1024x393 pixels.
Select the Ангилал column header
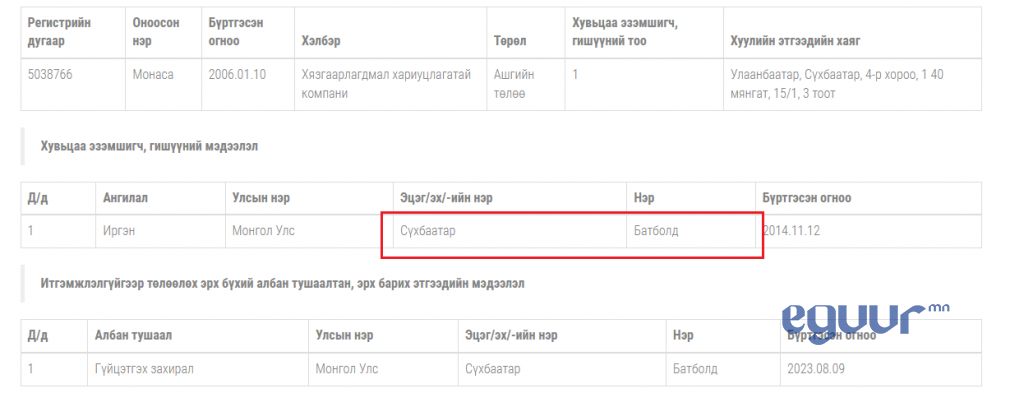point(125,198)
